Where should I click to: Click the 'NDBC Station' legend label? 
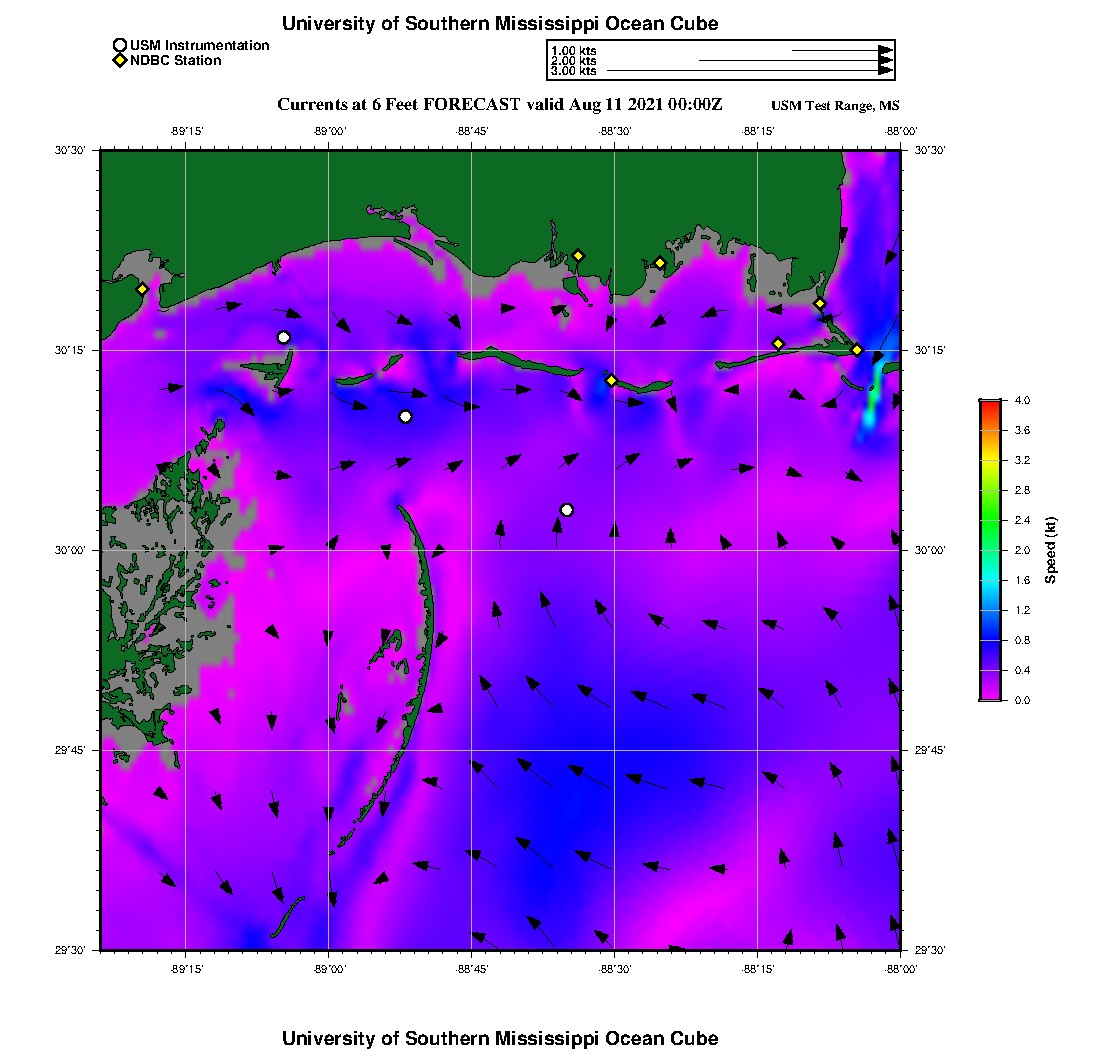(176, 61)
